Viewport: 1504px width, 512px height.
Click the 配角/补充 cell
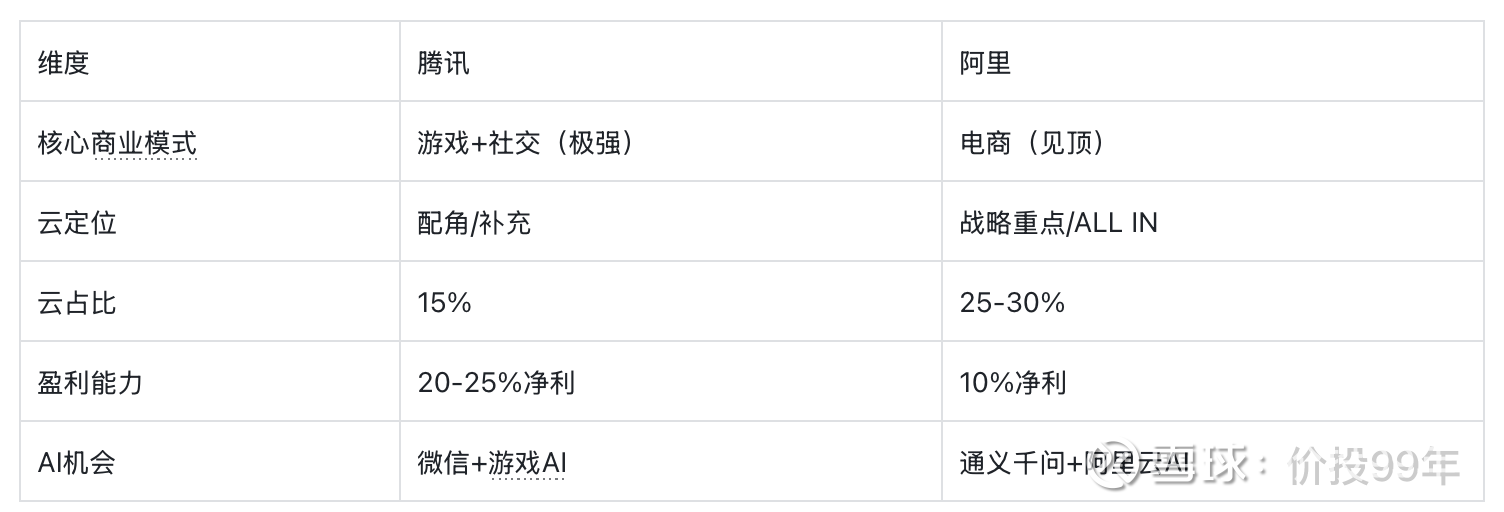474,222
